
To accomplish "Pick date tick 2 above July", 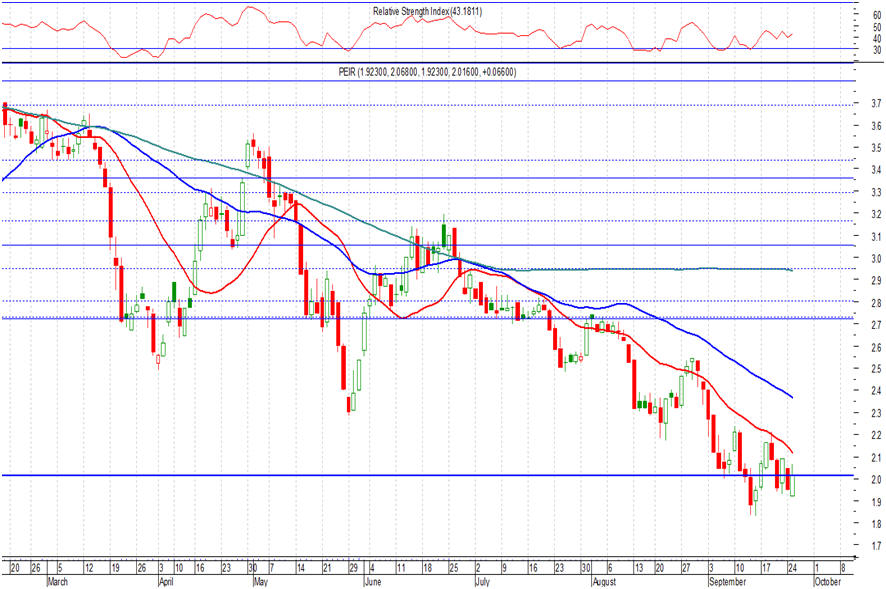I will point(478,568).
